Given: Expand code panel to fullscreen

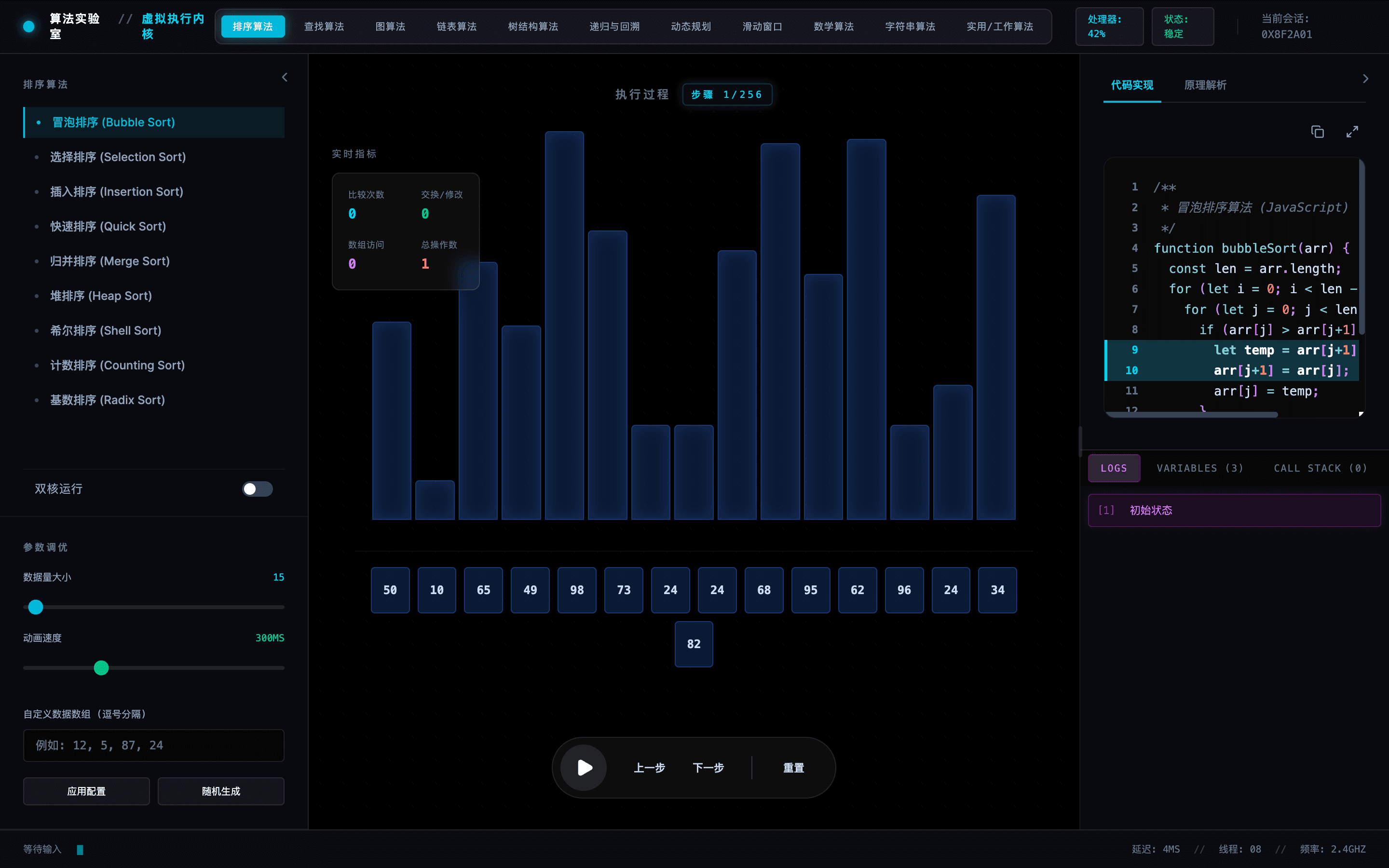Looking at the screenshot, I should [1352, 132].
